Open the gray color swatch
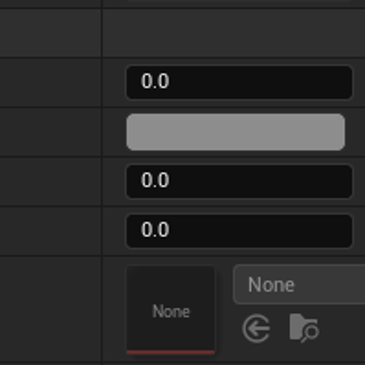365x365 pixels. 236,132
